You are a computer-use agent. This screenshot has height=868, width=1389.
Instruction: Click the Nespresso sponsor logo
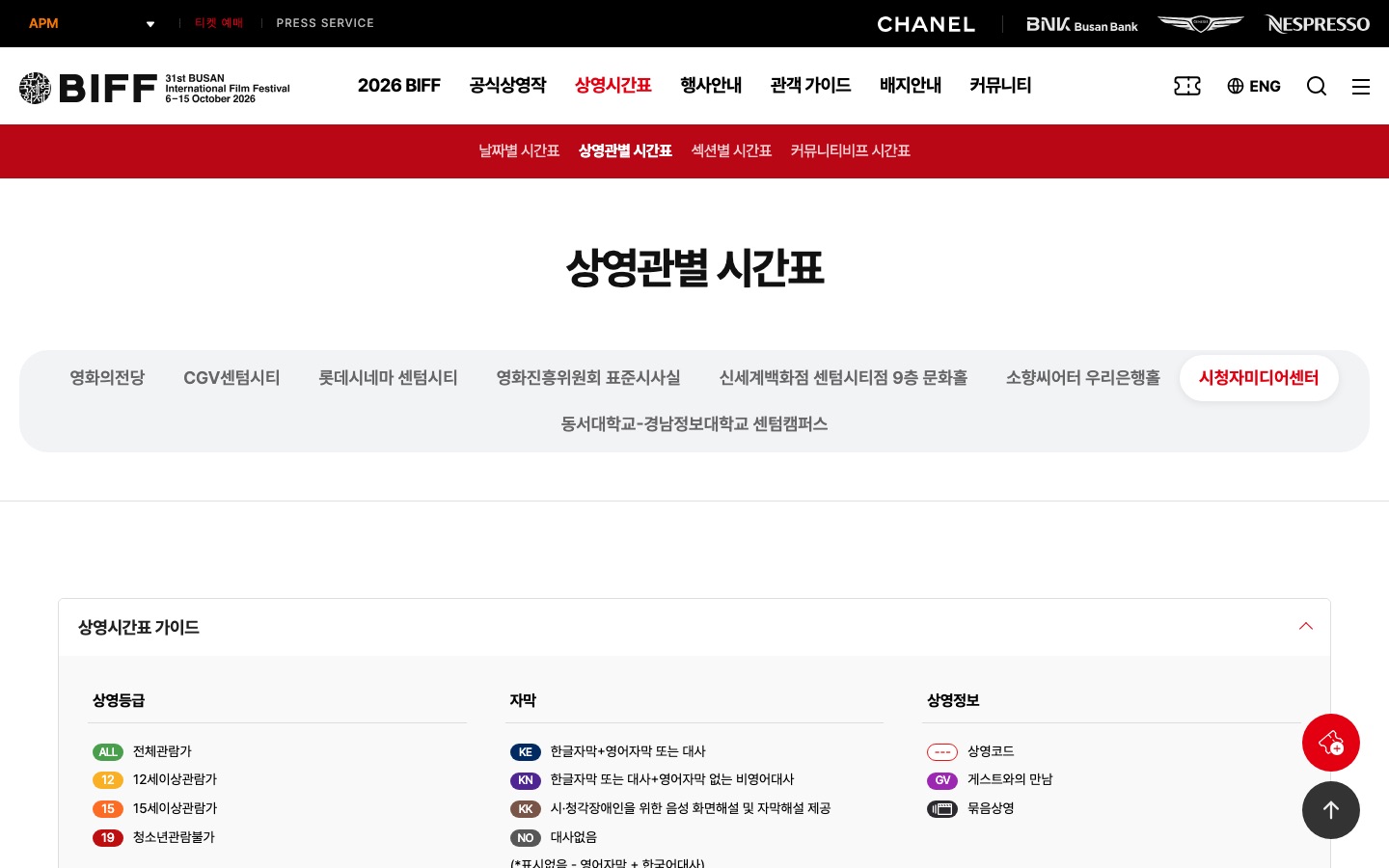pyautogui.click(x=1318, y=23)
